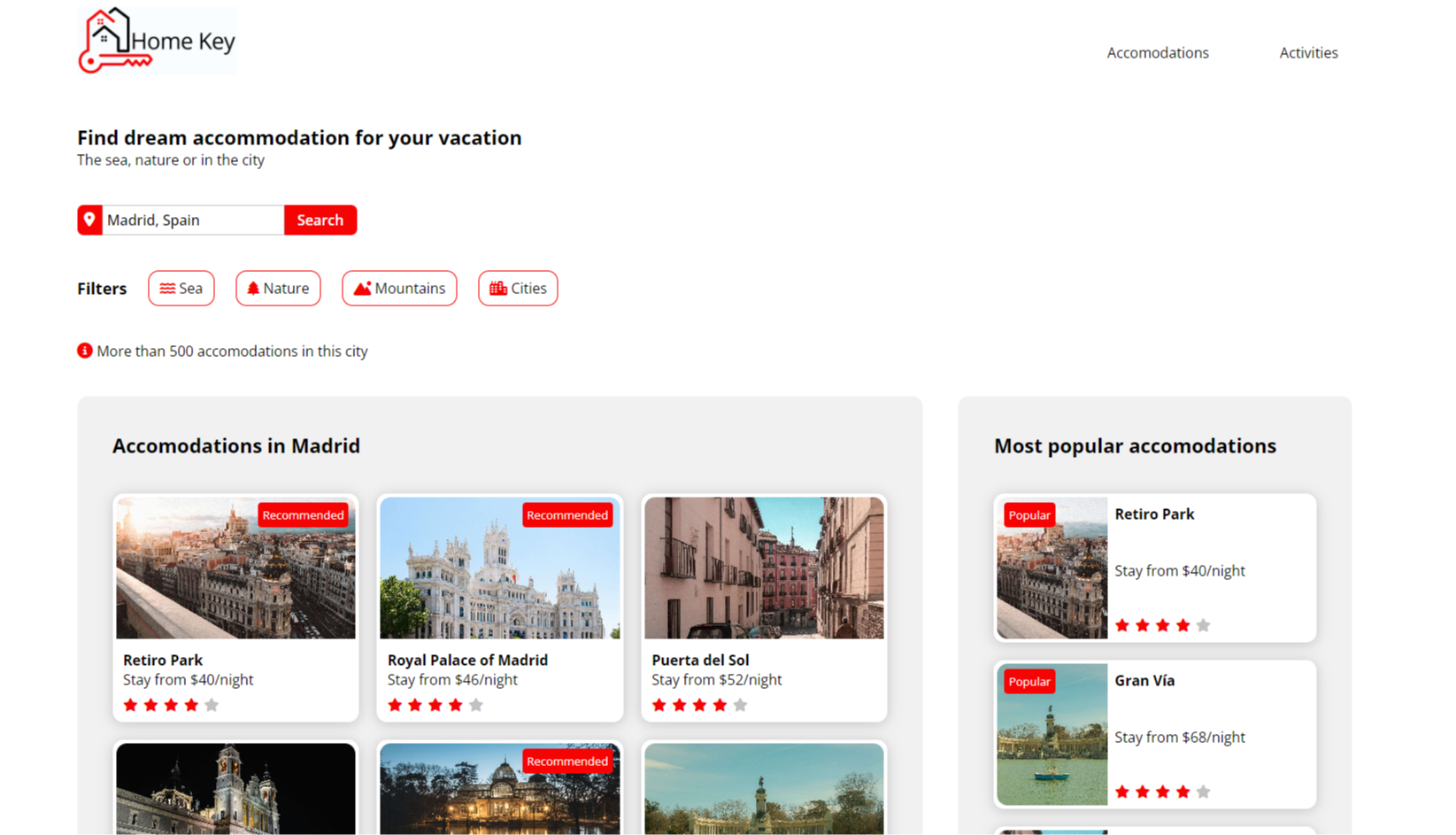Open the night cathedral photo in the second row
Image resolution: width=1456 pixels, height=835 pixels.
coord(235,789)
